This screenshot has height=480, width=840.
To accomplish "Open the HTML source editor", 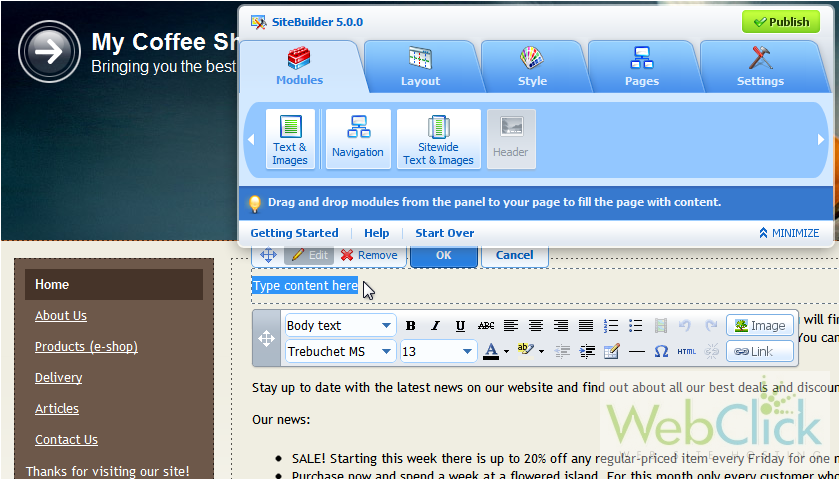I will pos(686,351).
